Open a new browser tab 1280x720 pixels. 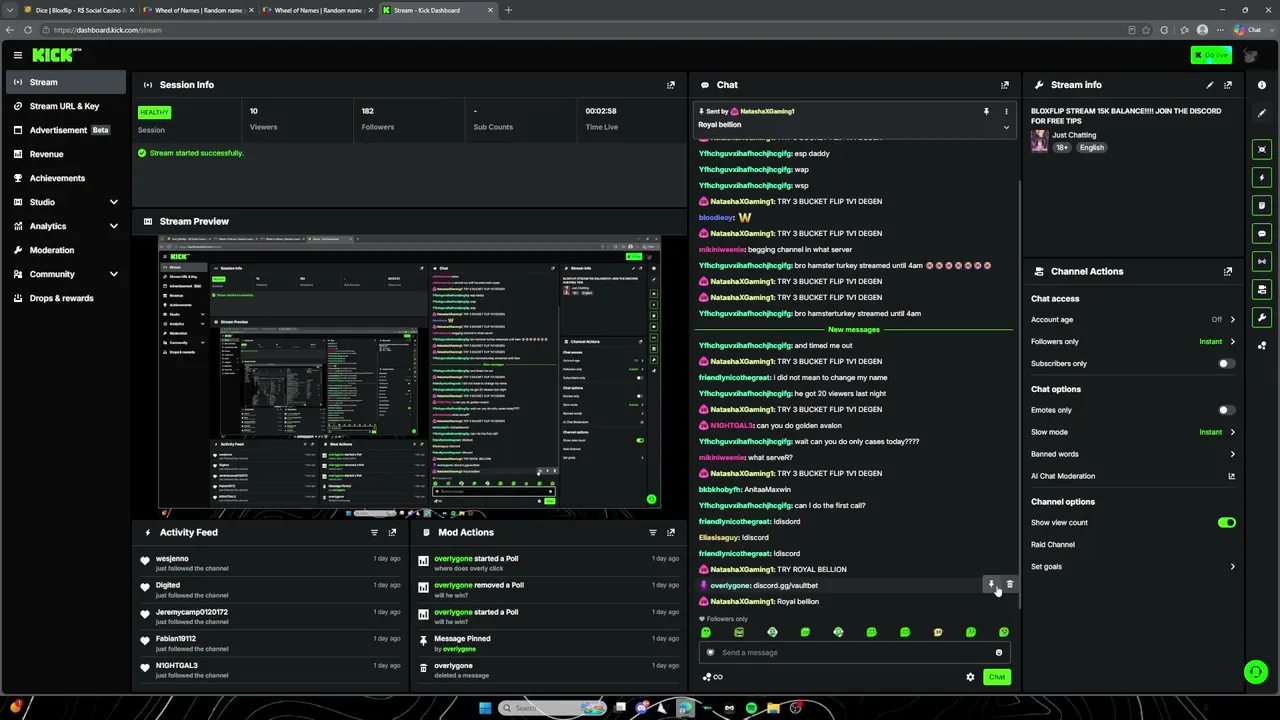[508, 10]
